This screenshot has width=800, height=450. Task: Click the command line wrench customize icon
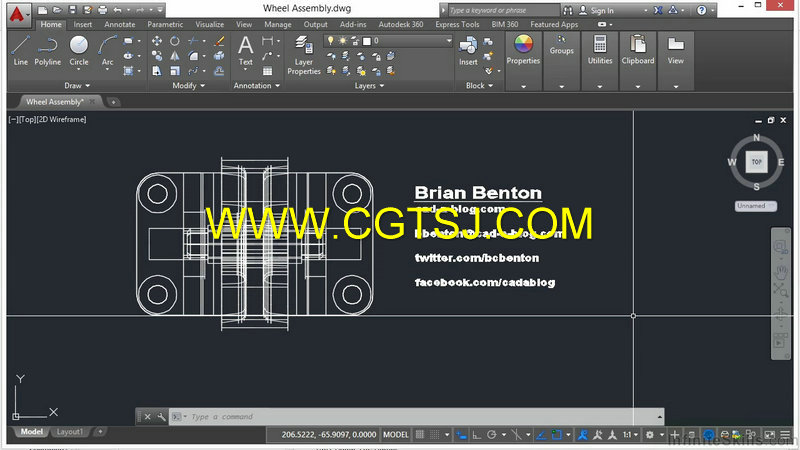pos(161,417)
